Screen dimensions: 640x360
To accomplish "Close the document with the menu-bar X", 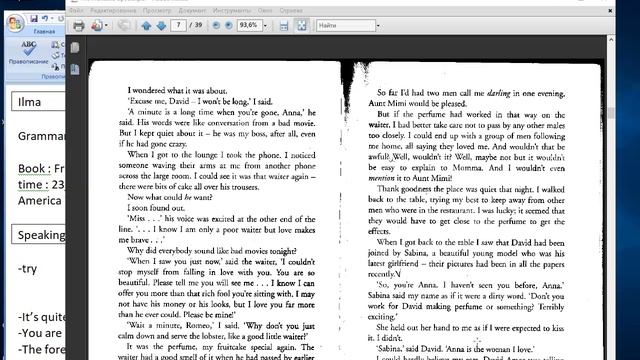I will 610,11.
